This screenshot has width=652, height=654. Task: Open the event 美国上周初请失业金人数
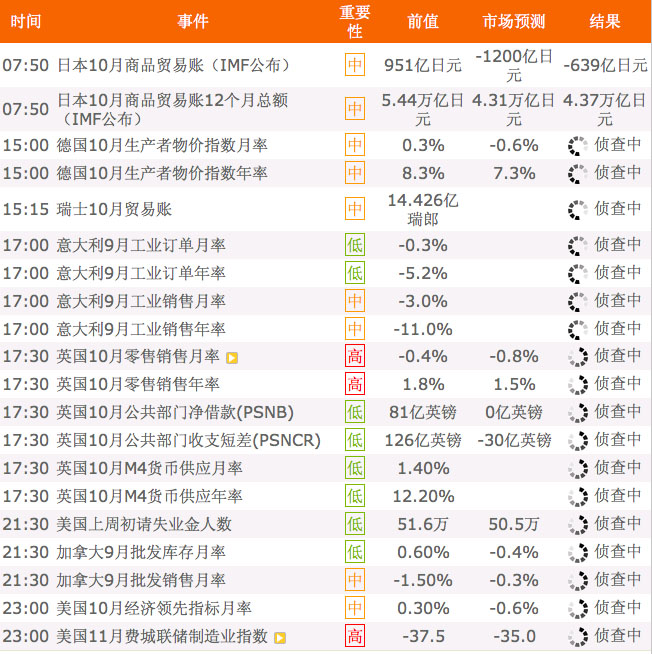pyautogui.click(x=144, y=524)
